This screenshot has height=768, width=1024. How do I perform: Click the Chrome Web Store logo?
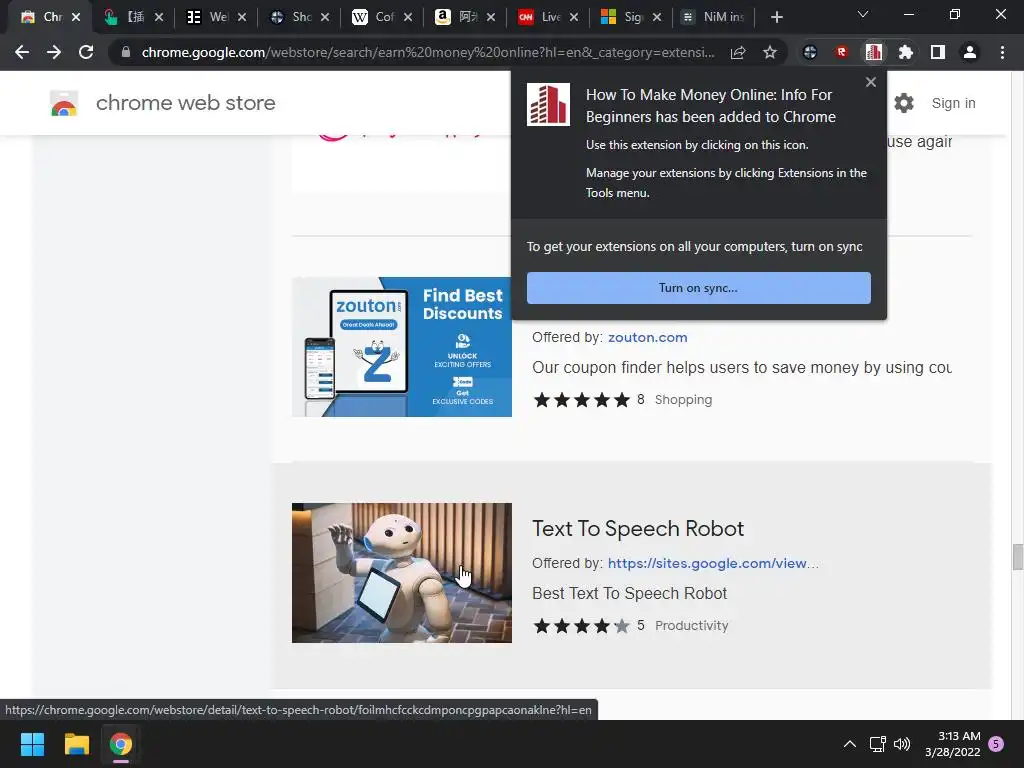click(64, 103)
